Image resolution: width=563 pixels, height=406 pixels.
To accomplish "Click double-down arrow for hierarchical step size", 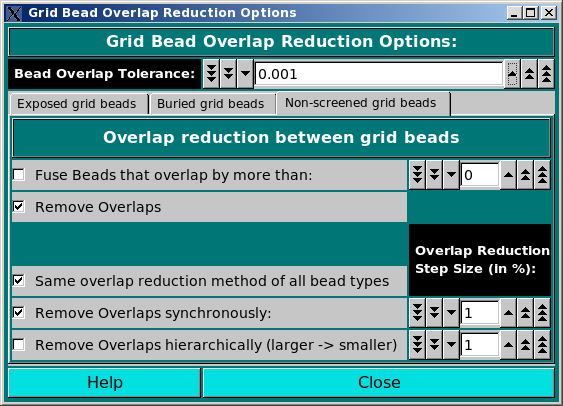I will [x=434, y=345].
